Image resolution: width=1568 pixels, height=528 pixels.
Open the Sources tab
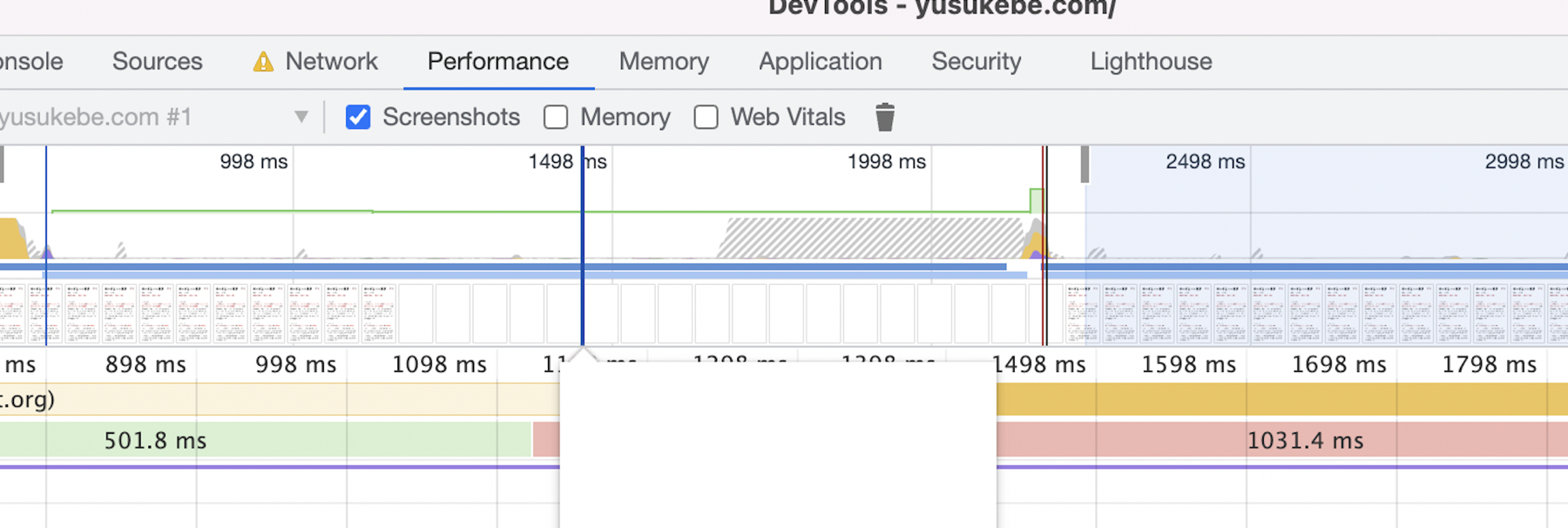coord(157,62)
